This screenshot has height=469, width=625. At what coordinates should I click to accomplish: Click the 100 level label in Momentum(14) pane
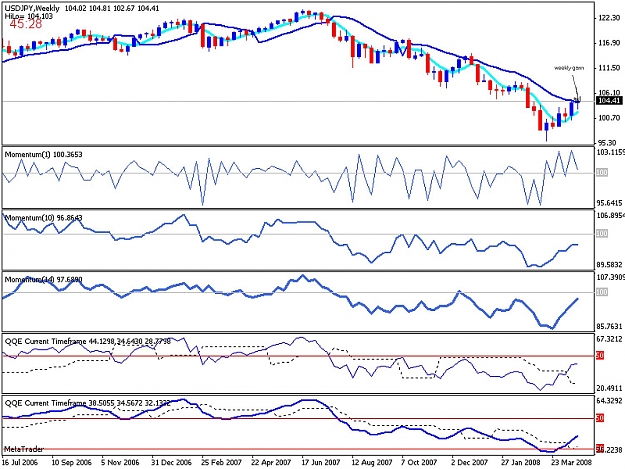(602, 292)
